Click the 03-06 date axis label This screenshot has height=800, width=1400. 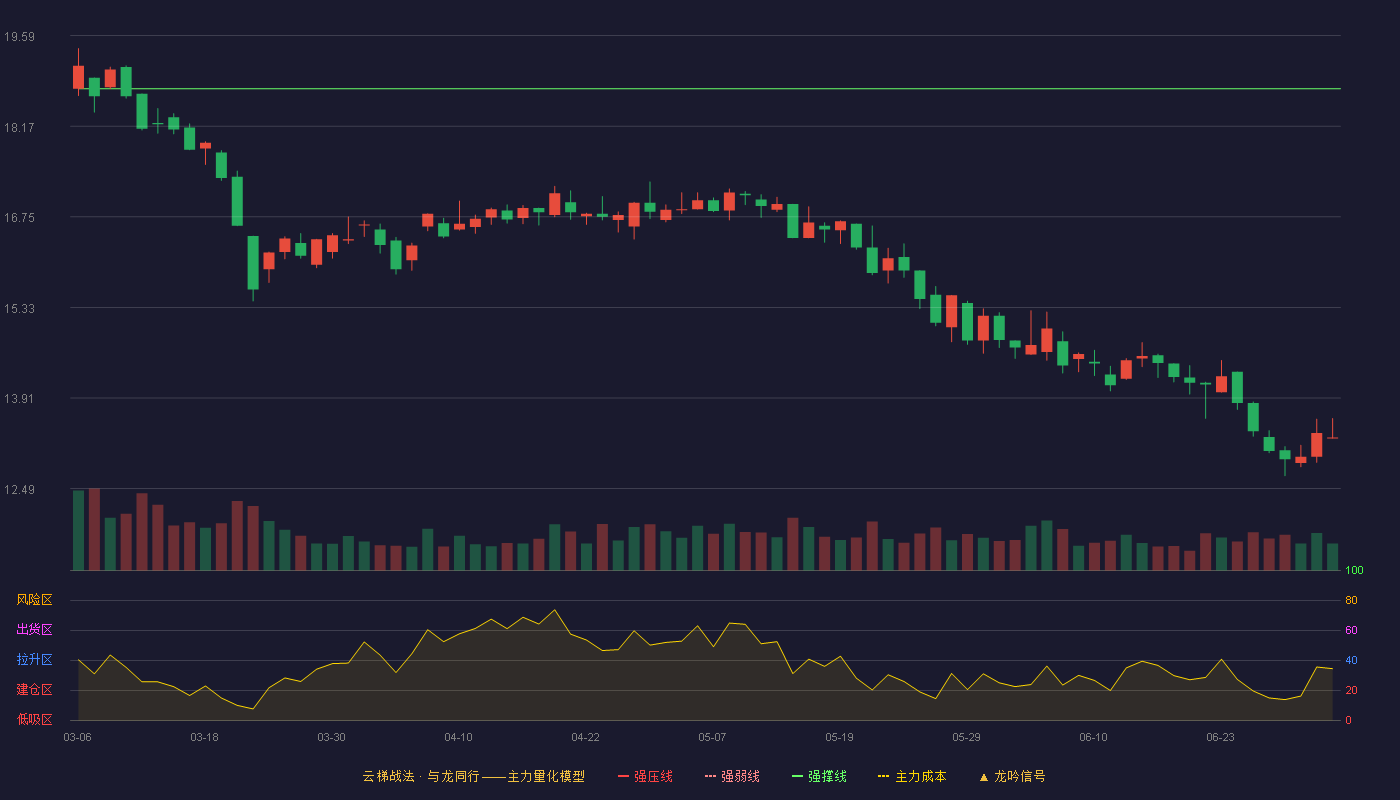(77, 737)
